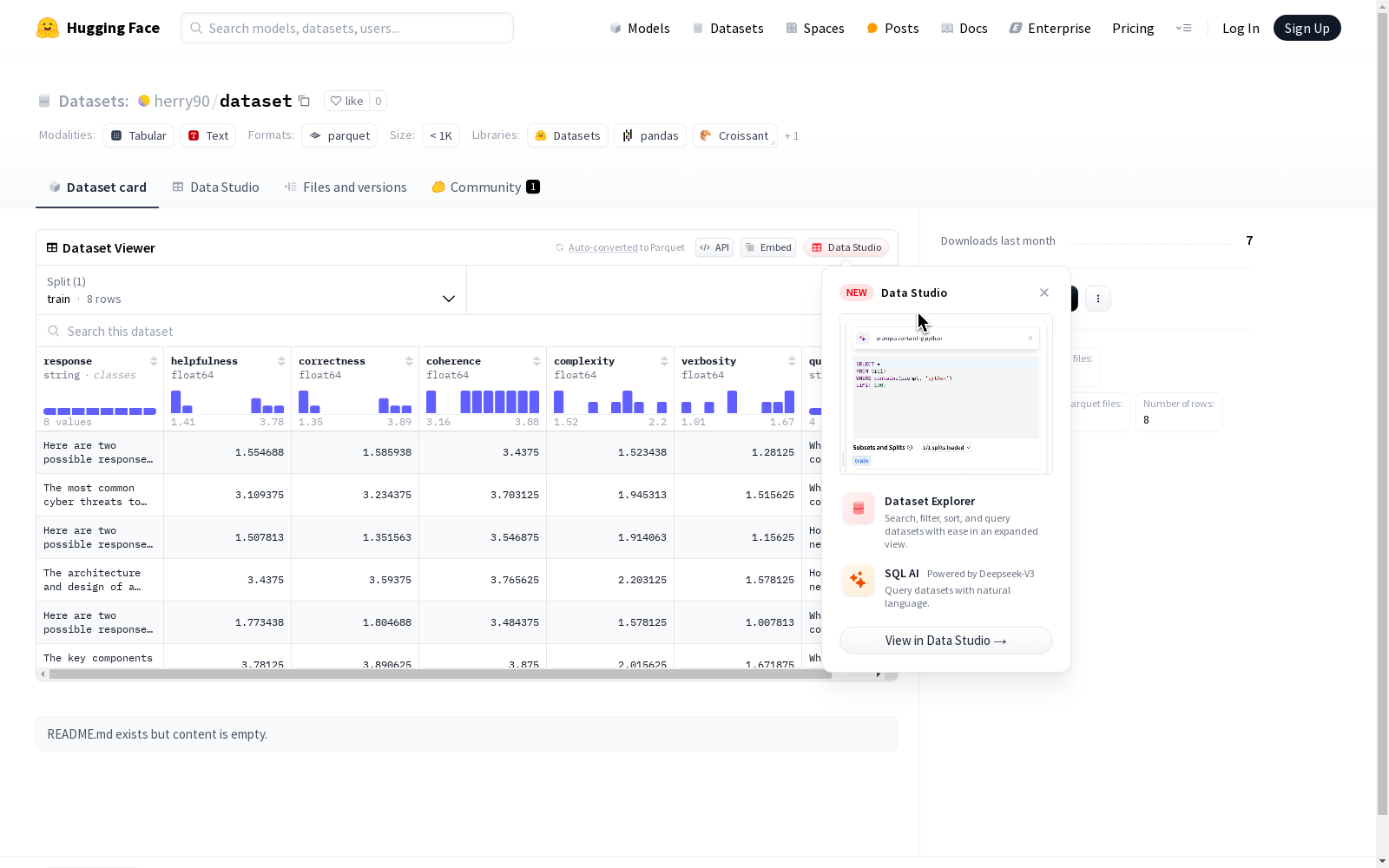The height and width of the screenshot is (868, 1389).
Task: Click the helpfulness value 3.109375
Action: (260, 495)
